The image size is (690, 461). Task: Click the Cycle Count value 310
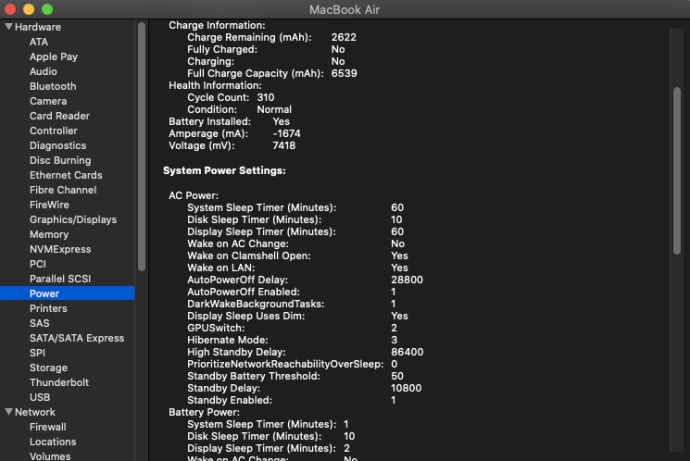265,97
